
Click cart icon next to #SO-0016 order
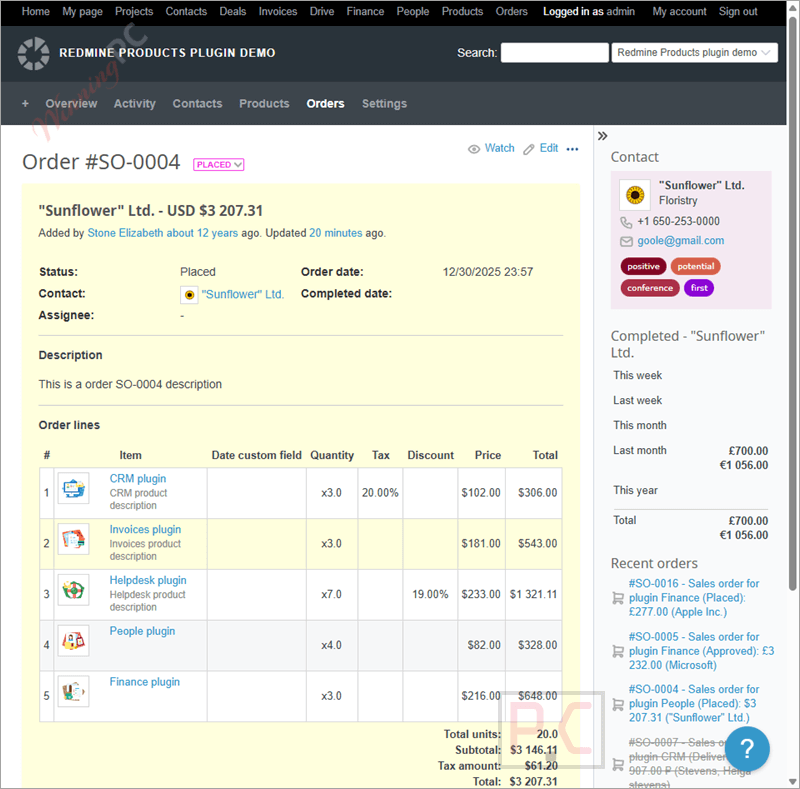(x=618, y=598)
